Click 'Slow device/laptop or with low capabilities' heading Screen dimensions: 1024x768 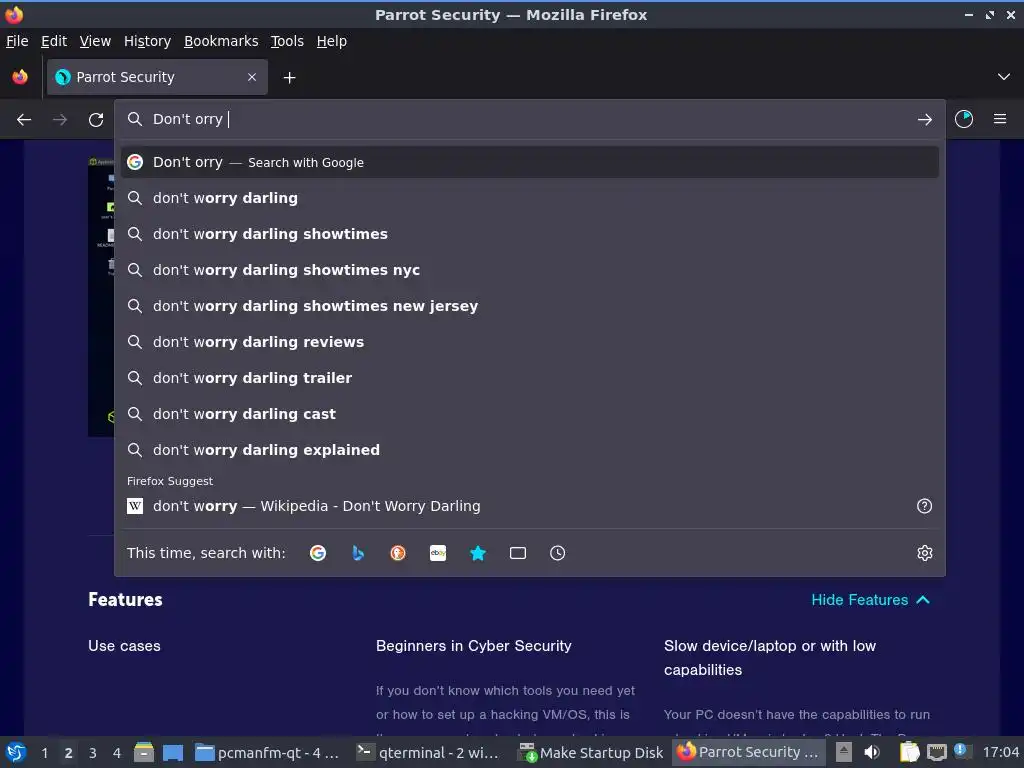coord(769,658)
